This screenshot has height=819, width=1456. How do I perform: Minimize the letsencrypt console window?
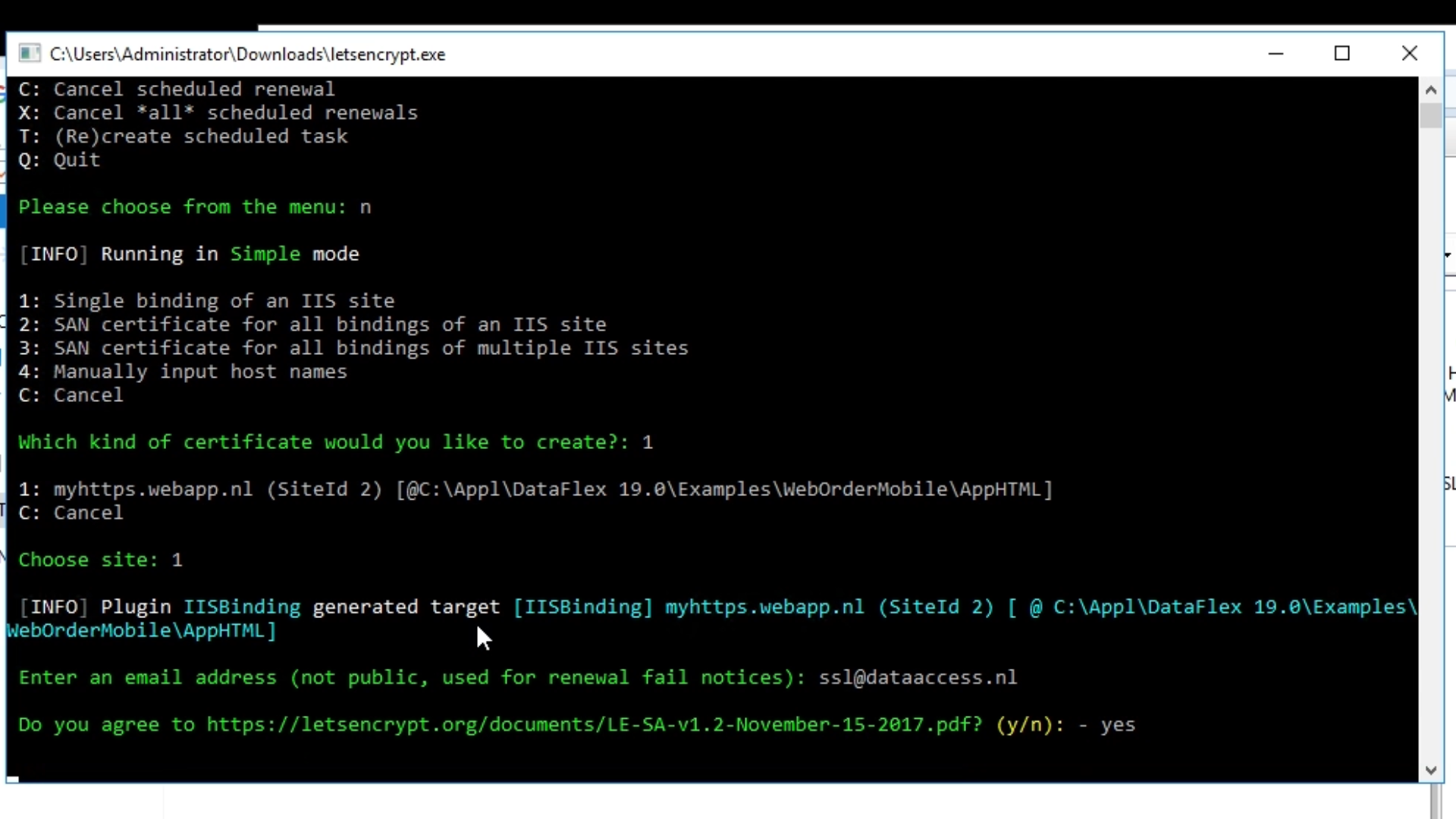pyautogui.click(x=1276, y=54)
